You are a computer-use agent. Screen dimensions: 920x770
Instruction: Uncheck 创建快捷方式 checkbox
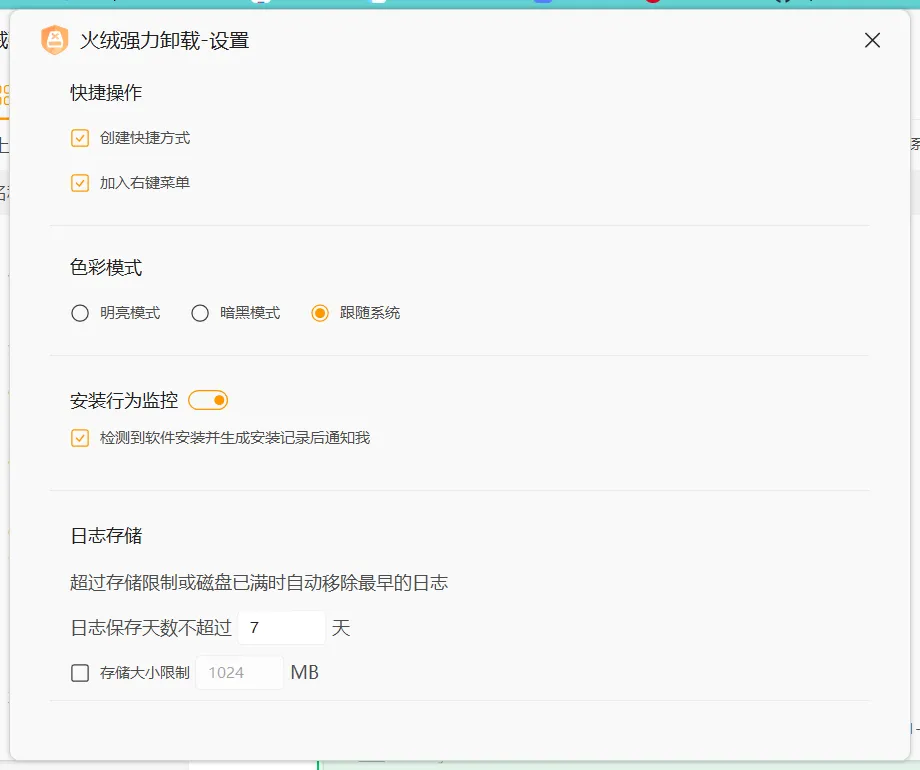point(80,138)
